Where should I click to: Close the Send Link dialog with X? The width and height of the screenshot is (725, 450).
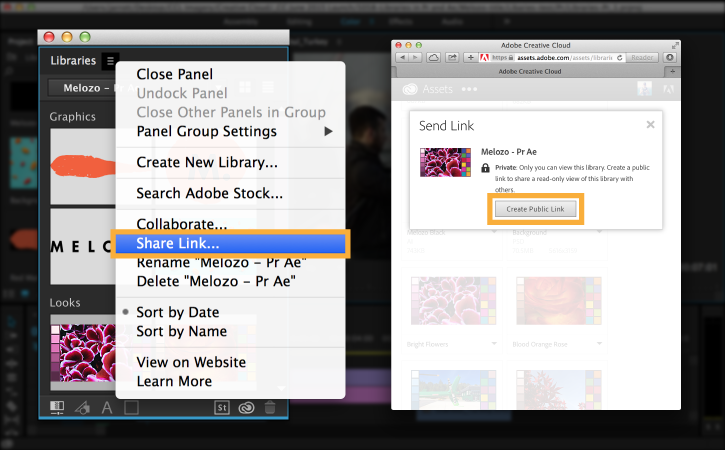650,125
